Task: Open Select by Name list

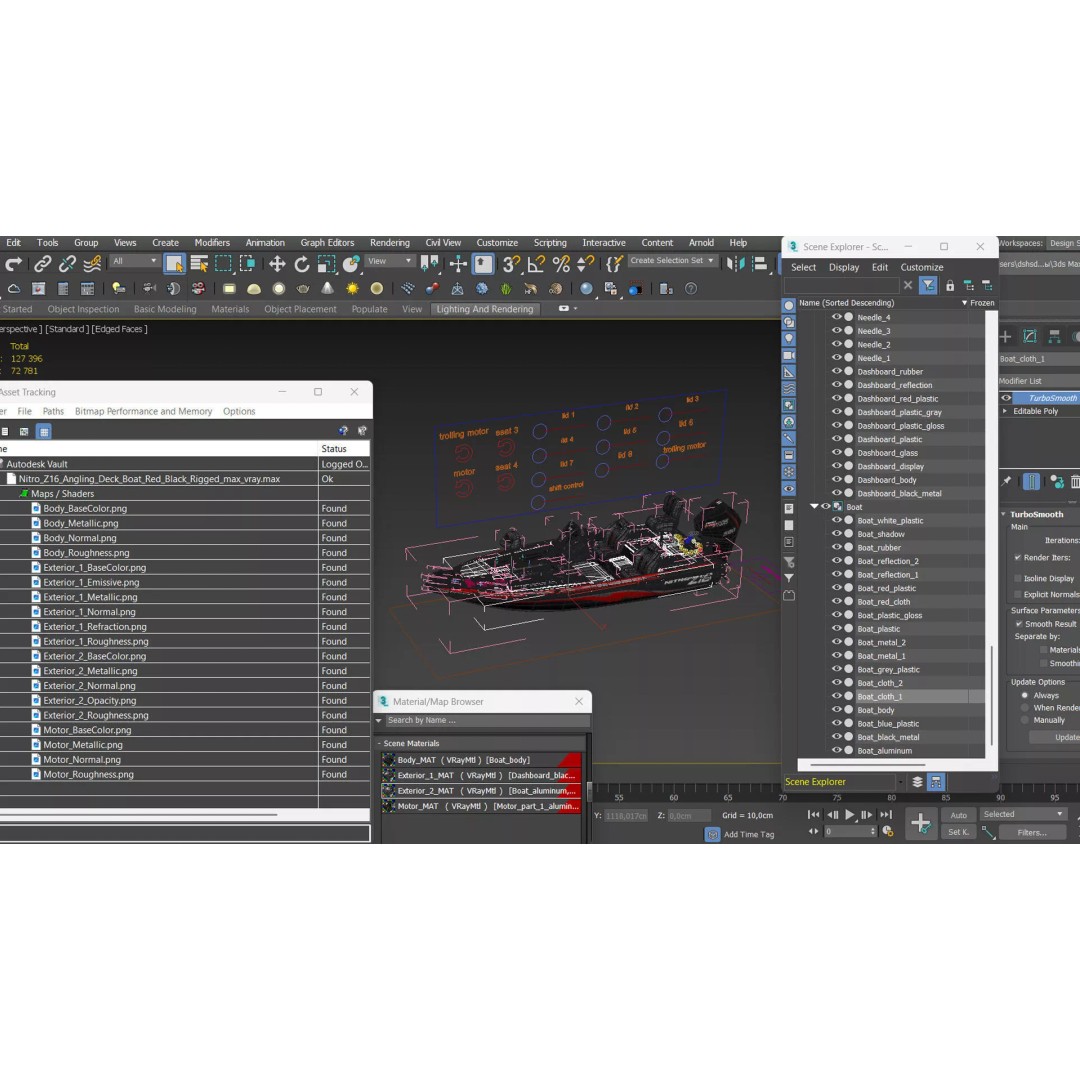Action: point(199,264)
